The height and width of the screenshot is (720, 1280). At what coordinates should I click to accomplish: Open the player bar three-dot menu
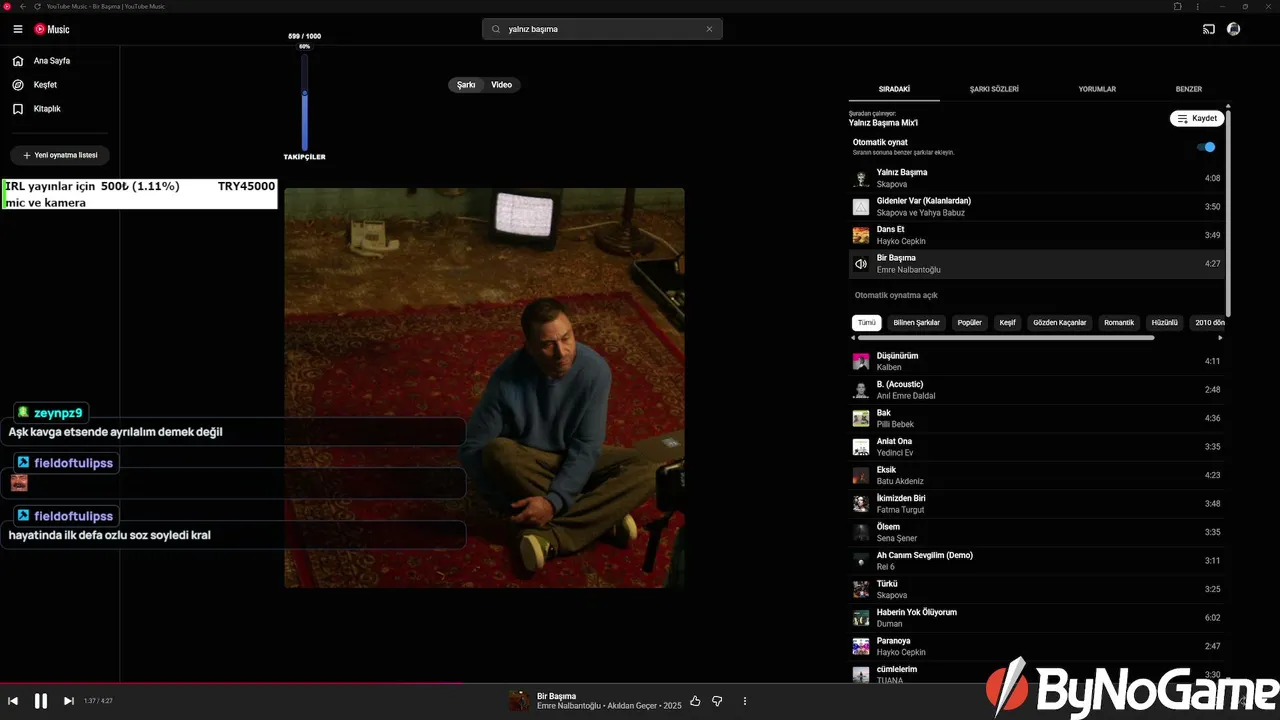(745, 701)
